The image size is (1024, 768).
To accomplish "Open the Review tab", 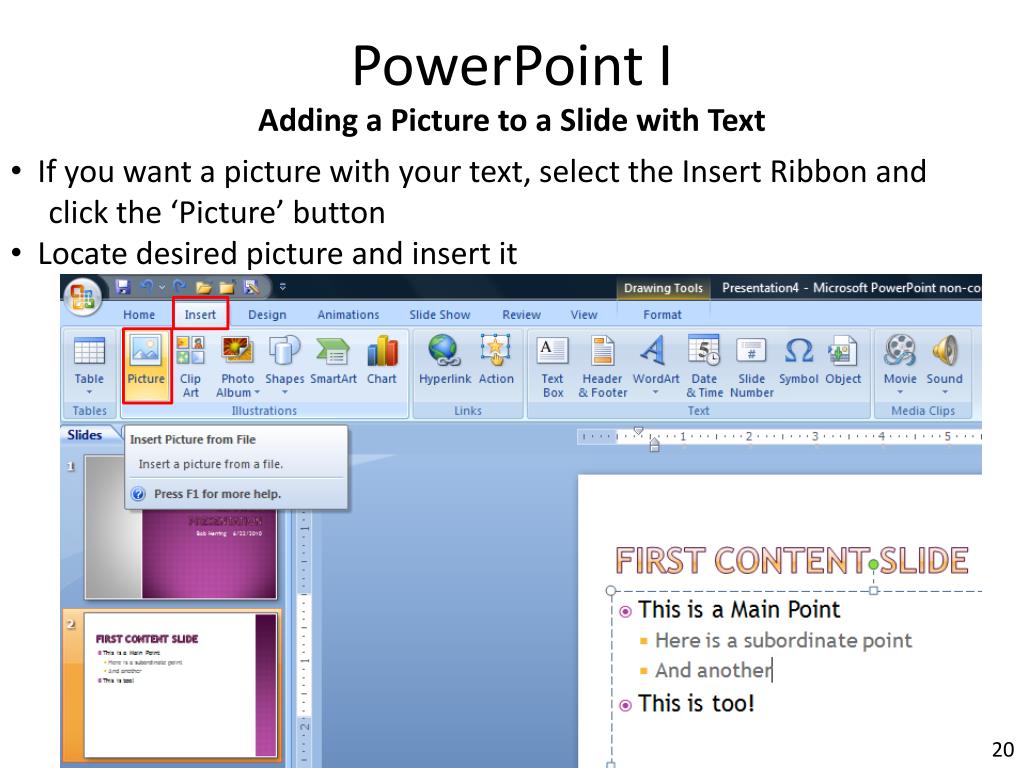I will click(521, 315).
